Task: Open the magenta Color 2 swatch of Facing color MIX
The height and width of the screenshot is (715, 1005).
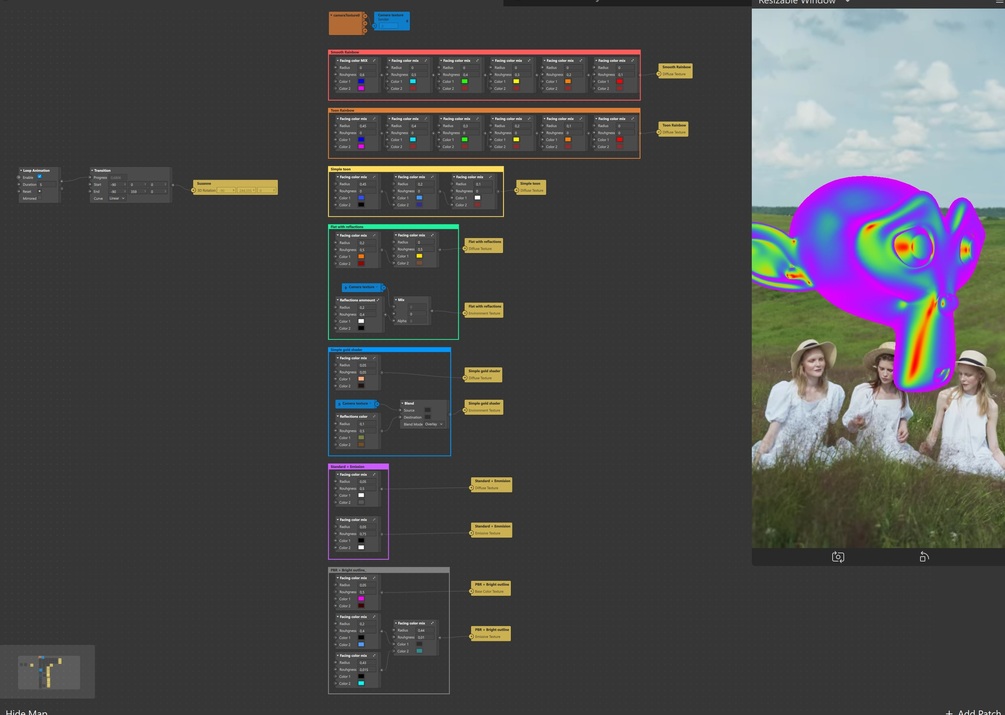Action: (361, 88)
